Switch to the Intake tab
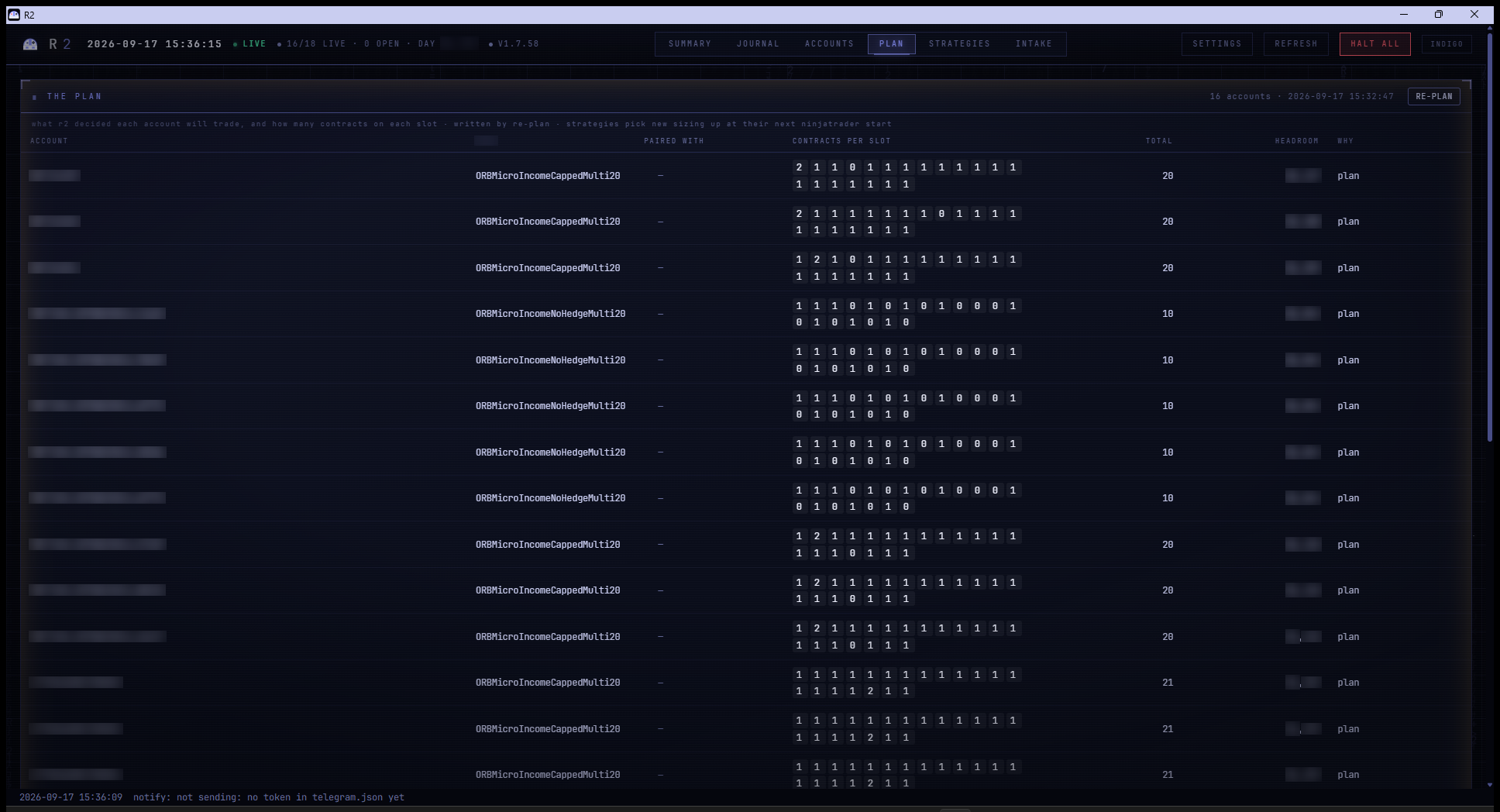The image size is (1500, 812). [x=1034, y=44]
